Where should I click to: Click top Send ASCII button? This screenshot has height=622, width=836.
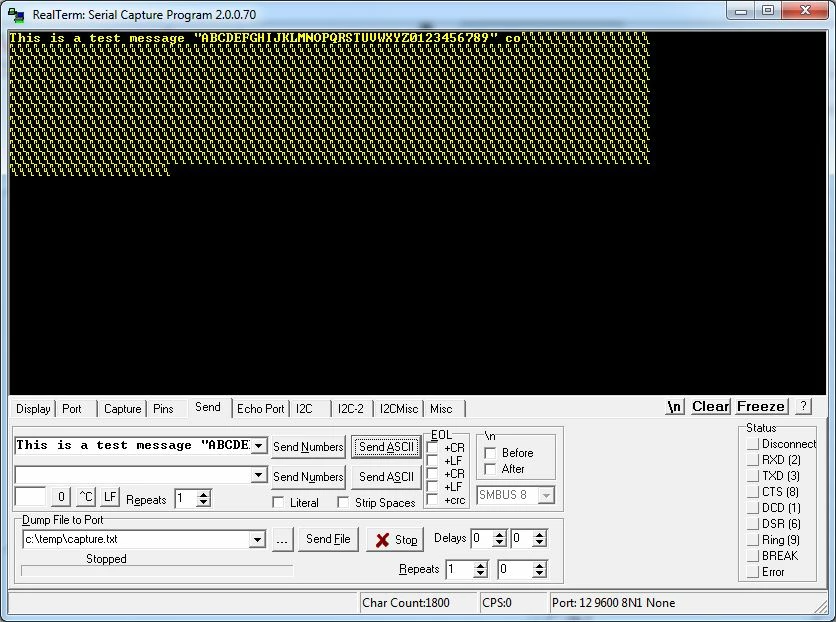(386, 447)
